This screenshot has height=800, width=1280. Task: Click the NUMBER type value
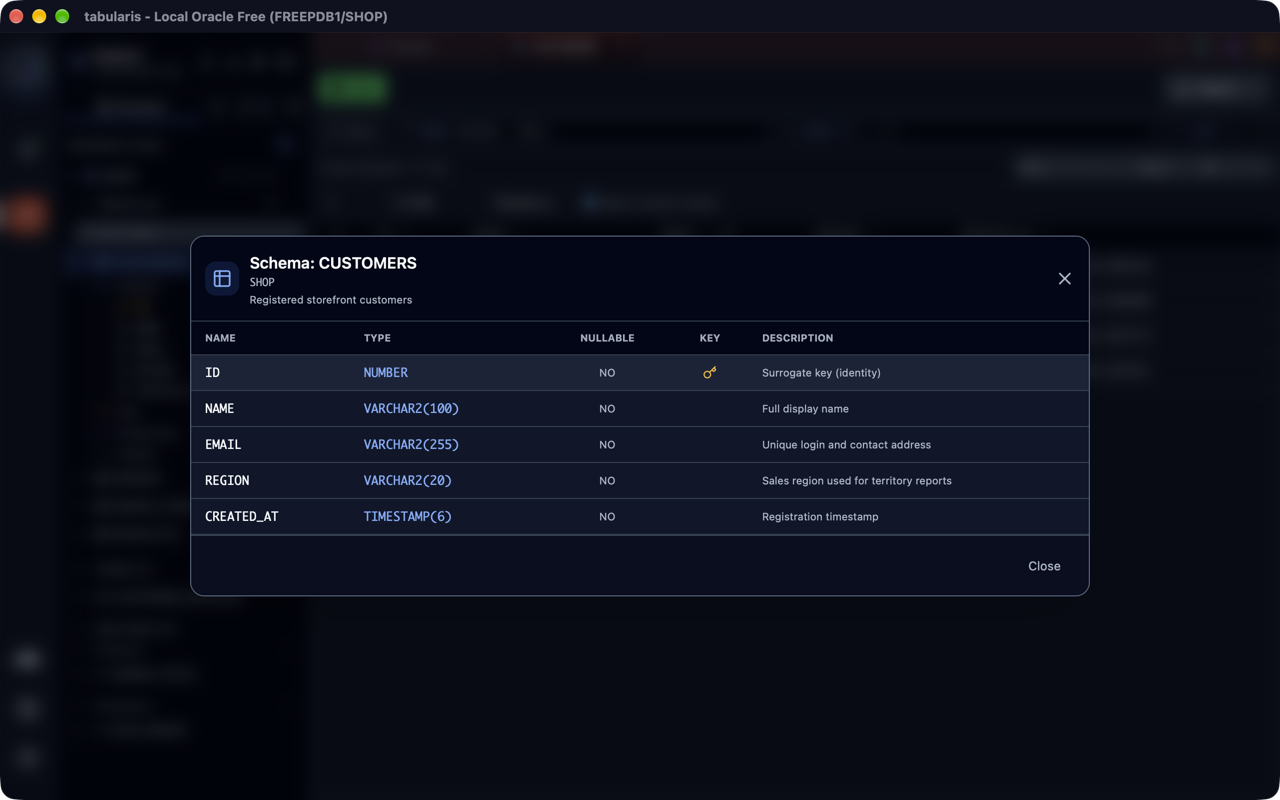(385, 373)
